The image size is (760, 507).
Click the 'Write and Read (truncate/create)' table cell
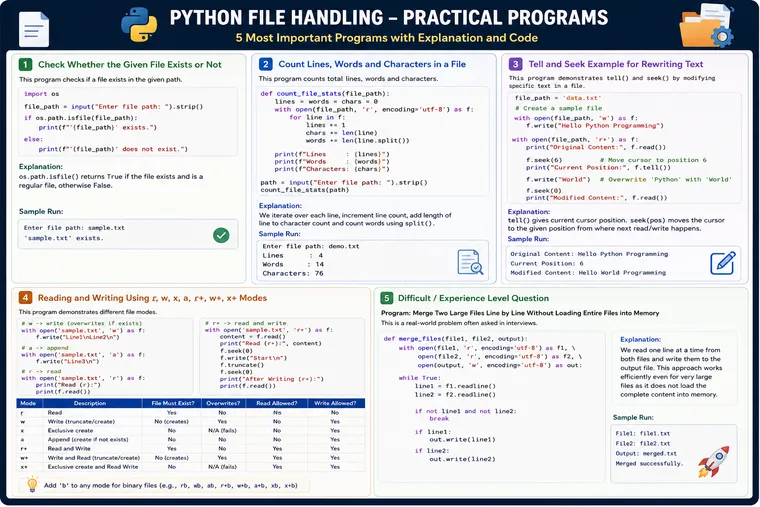(94, 458)
